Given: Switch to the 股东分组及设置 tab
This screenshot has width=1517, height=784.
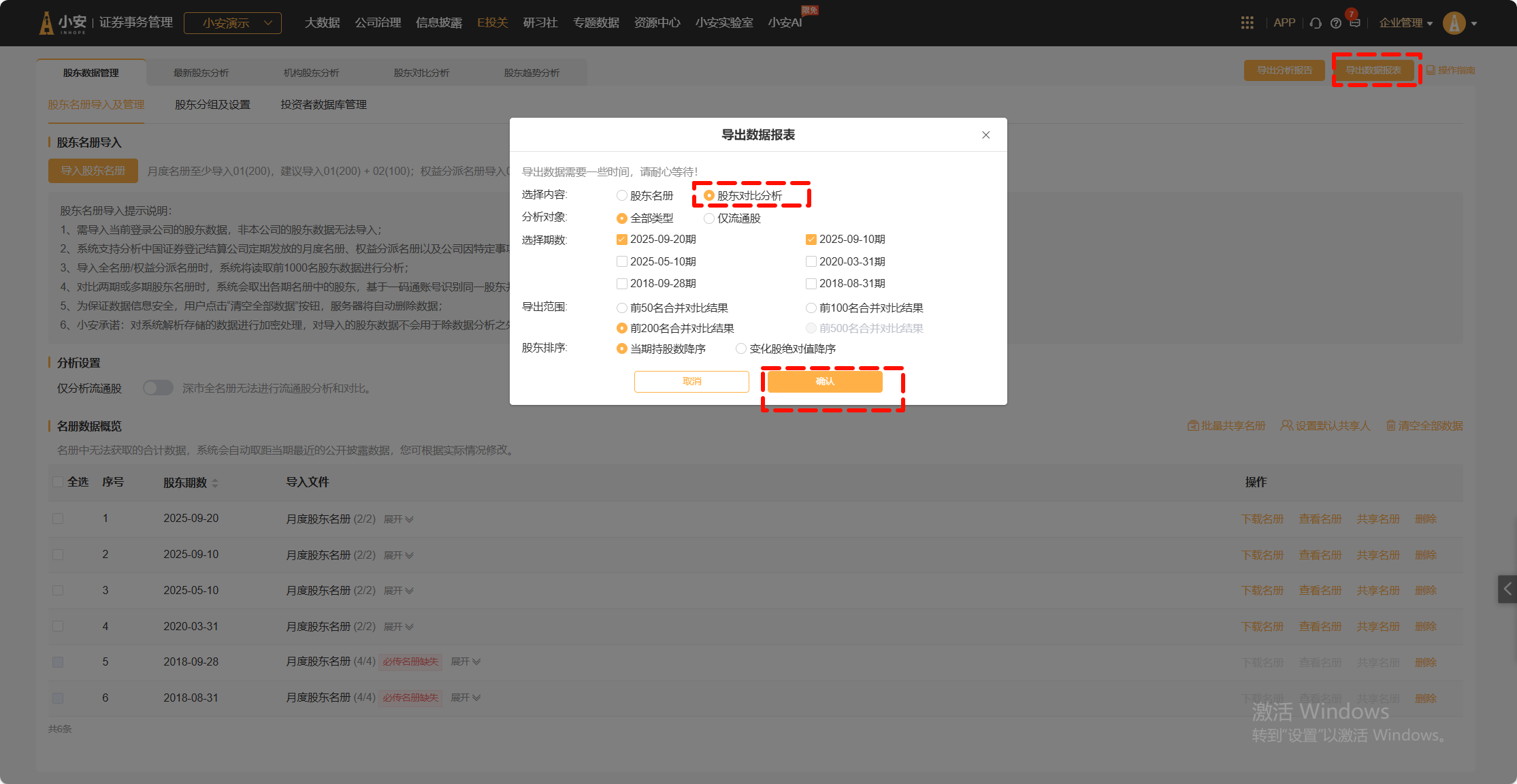Looking at the screenshot, I should tap(212, 105).
